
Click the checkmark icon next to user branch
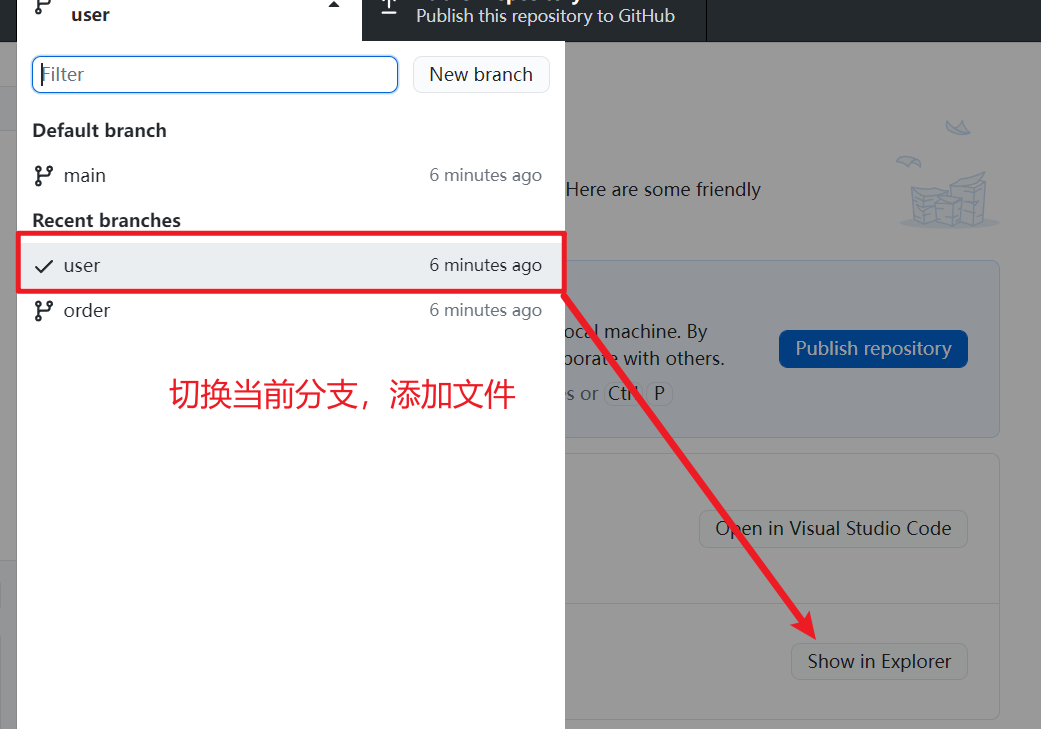coord(43,266)
